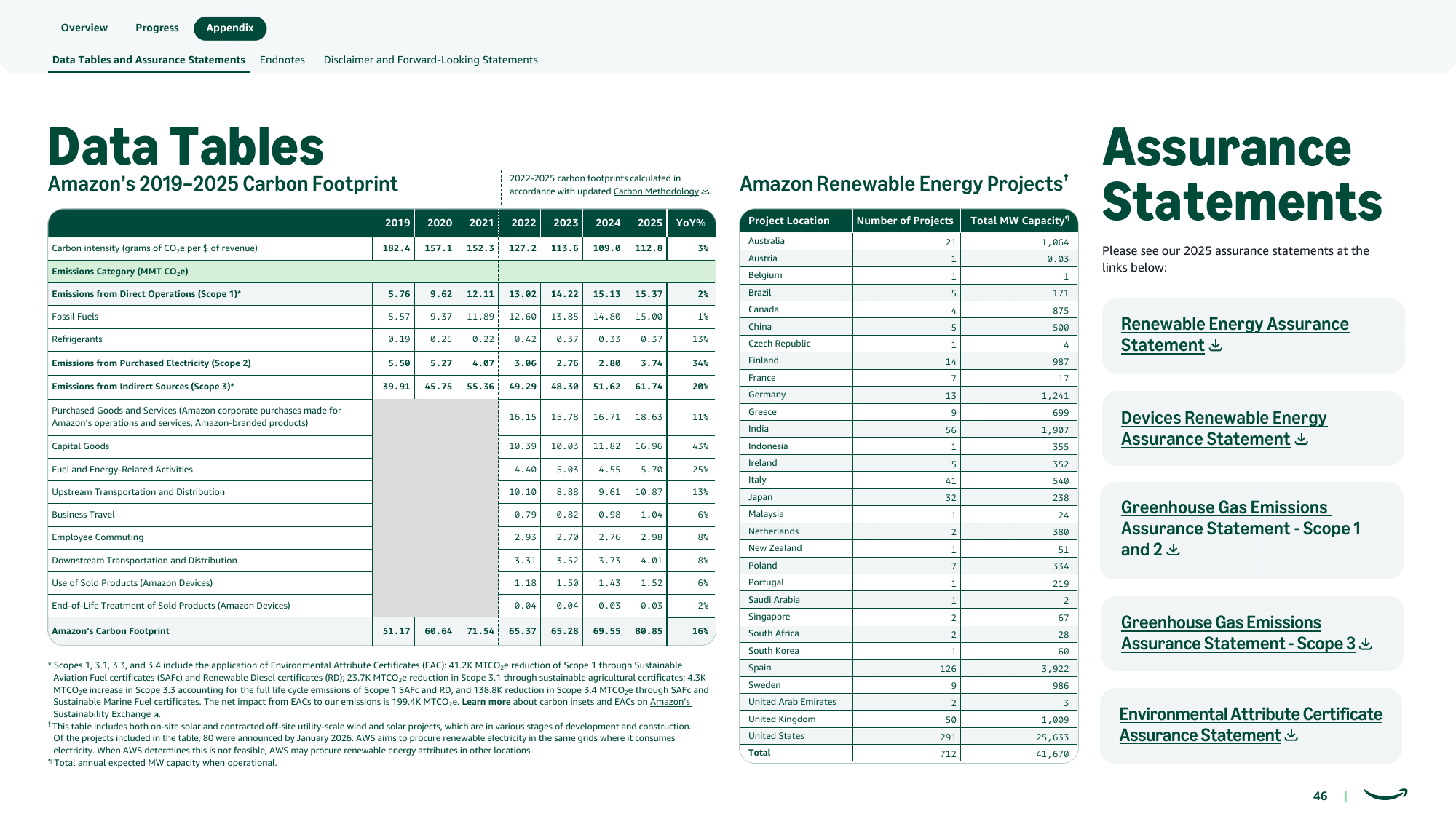Click the Amazon smile logo
Screen dimensions: 1456x819
pyautogui.click(x=1385, y=794)
